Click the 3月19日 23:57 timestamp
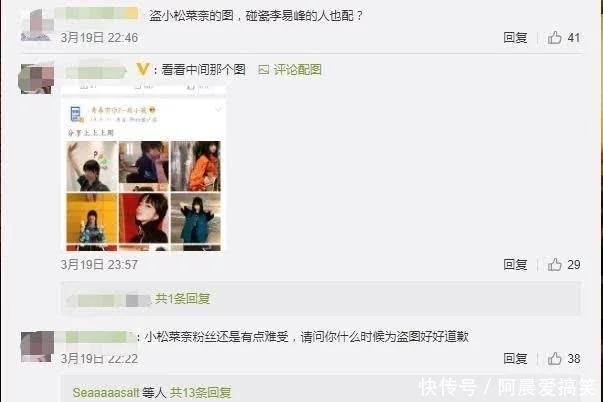This screenshot has width=603, height=402. (99, 265)
